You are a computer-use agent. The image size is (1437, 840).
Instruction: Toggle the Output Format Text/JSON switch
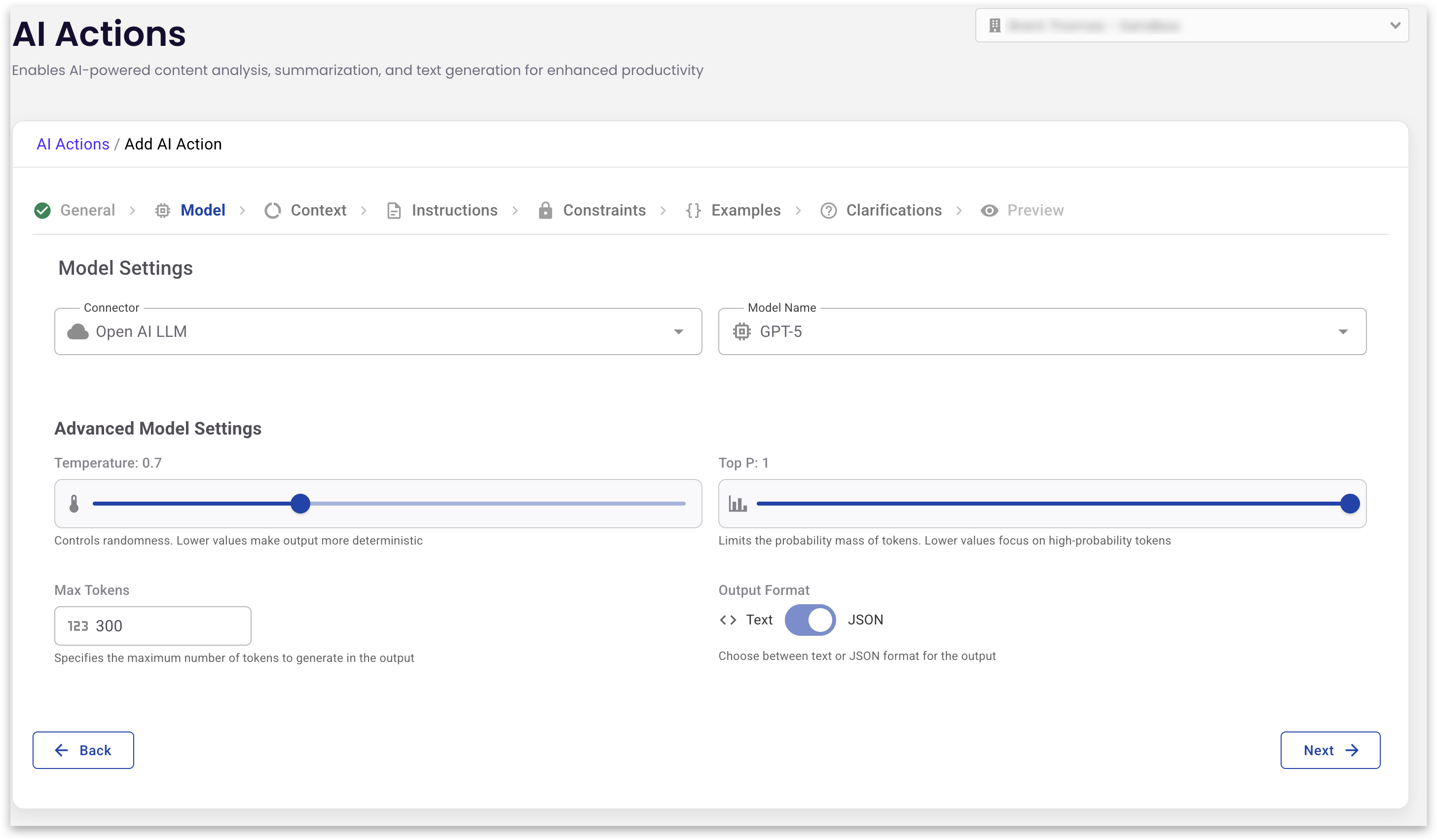point(810,620)
